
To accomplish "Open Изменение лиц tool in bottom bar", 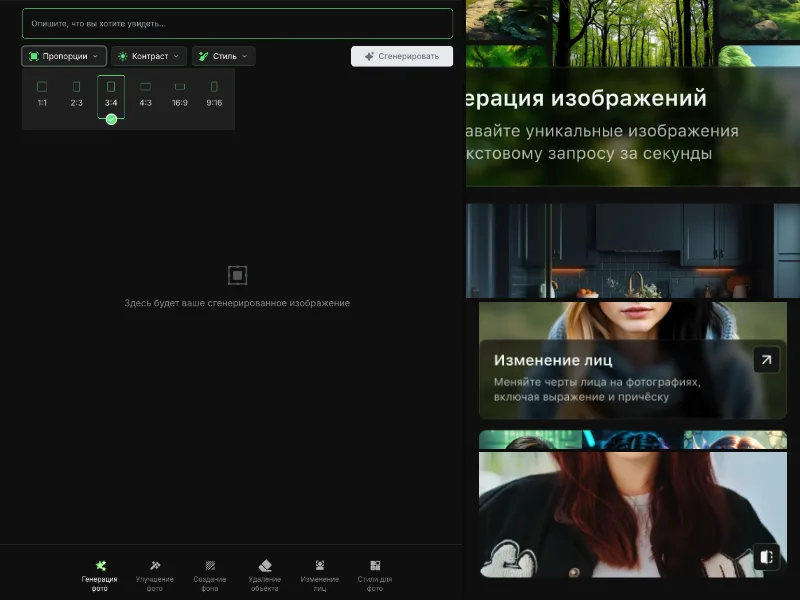I will pos(320,576).
